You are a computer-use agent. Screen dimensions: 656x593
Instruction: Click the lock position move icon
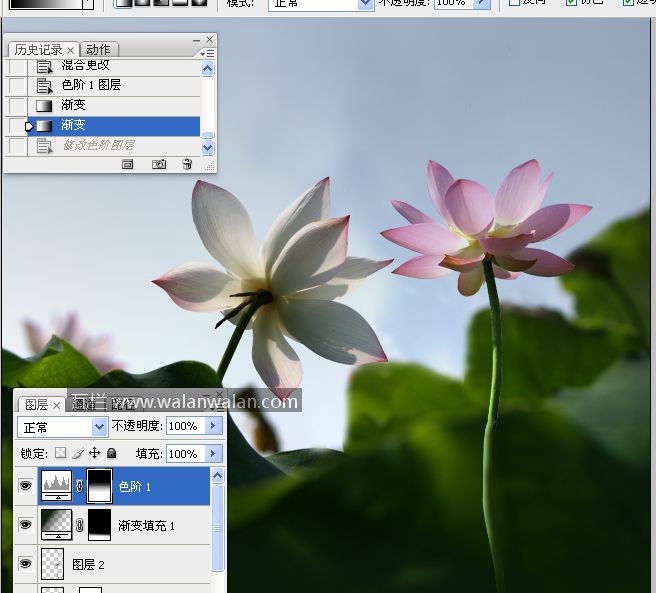tap(94, 453)
